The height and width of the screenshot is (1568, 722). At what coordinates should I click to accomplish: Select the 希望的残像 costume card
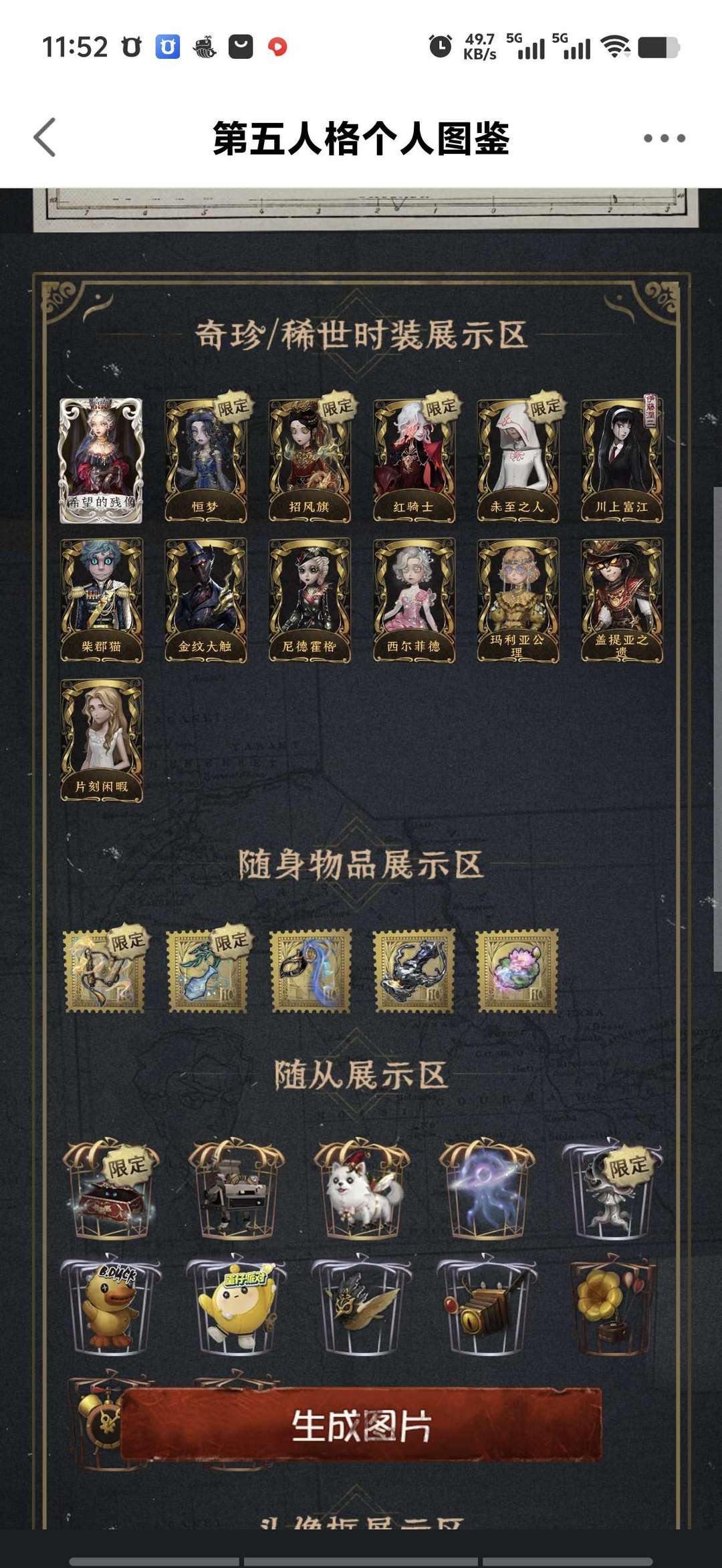coord(101,460)
